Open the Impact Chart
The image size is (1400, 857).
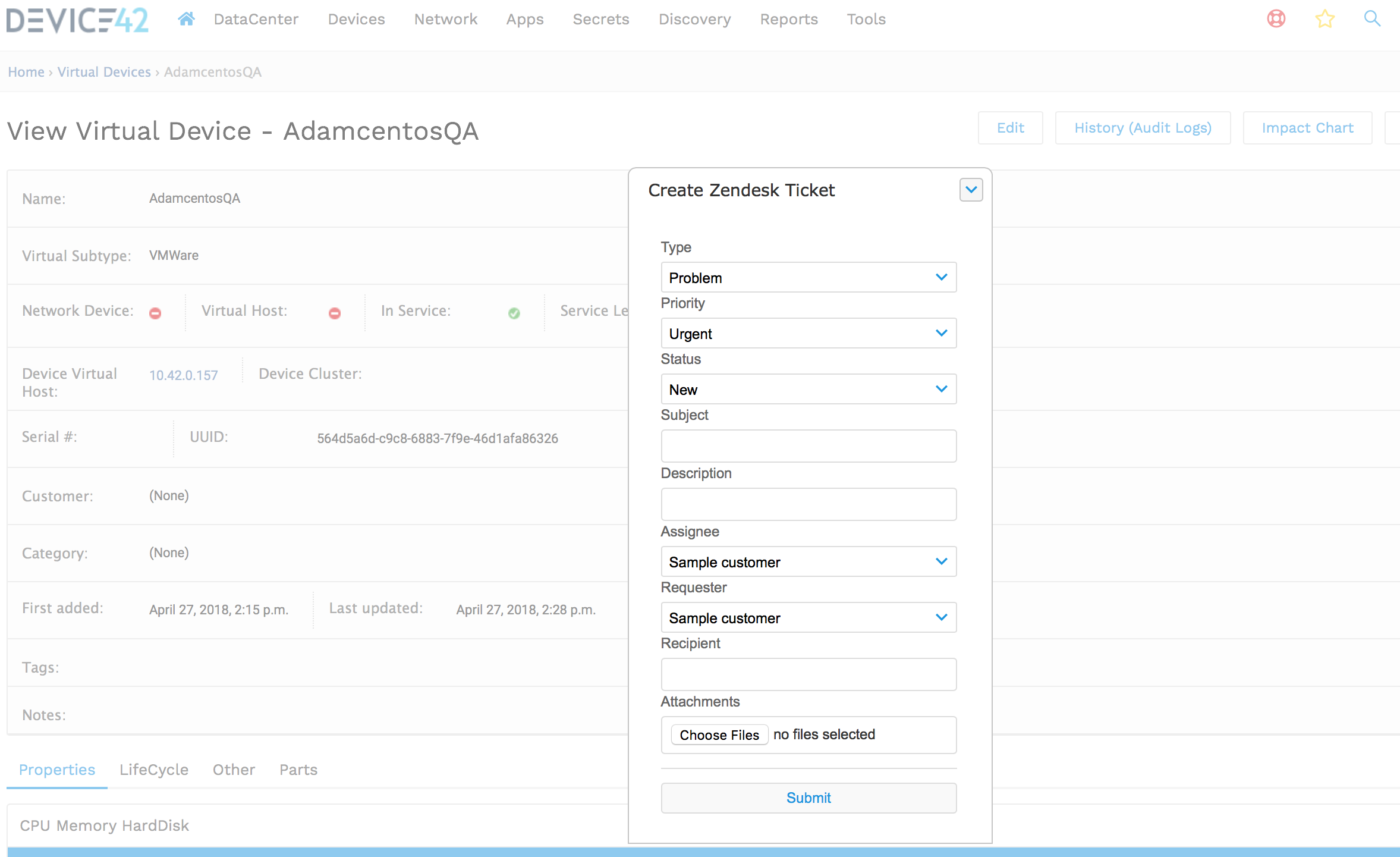point(1307,127)
